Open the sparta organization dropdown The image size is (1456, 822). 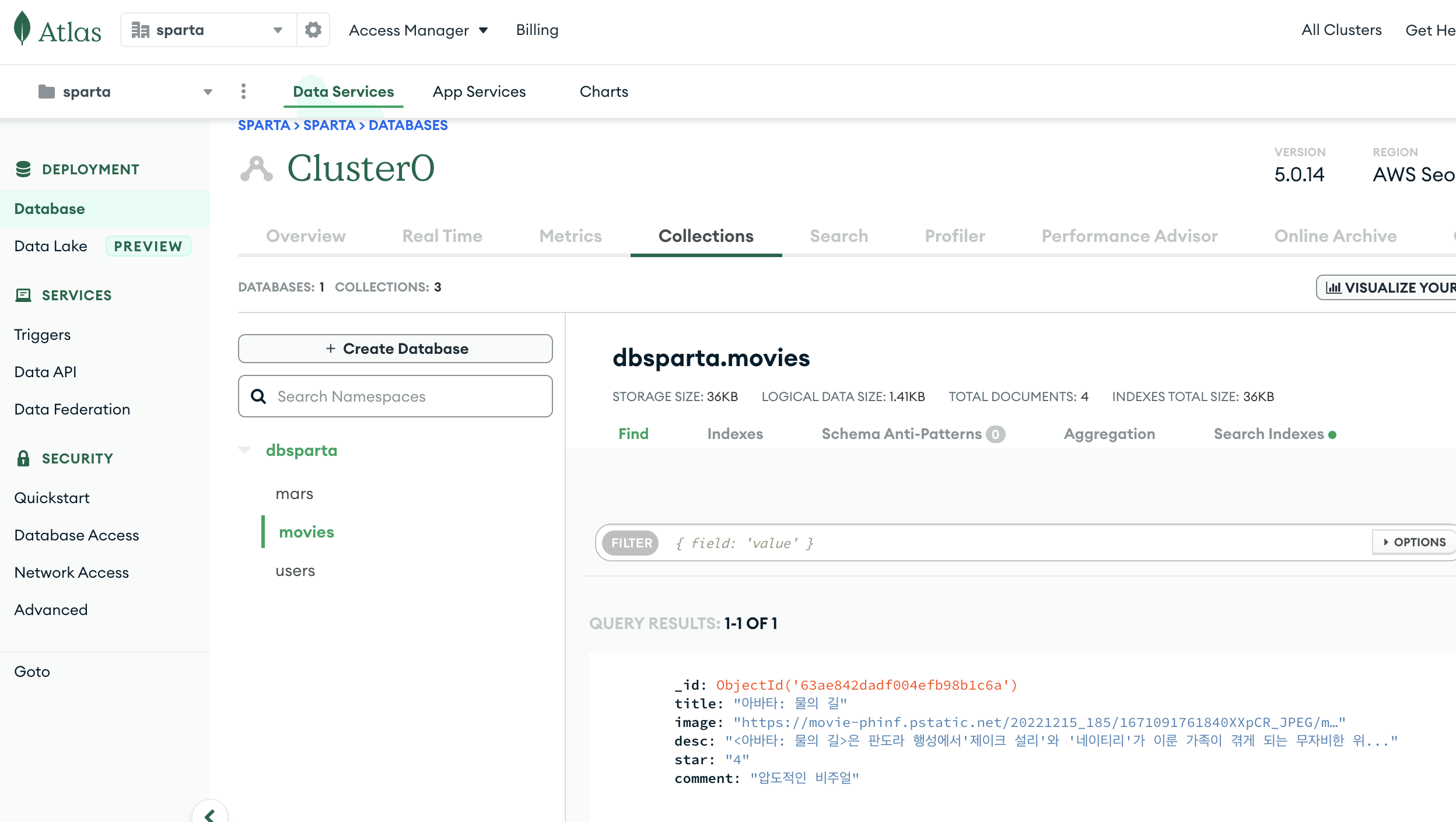click(209, 30)
